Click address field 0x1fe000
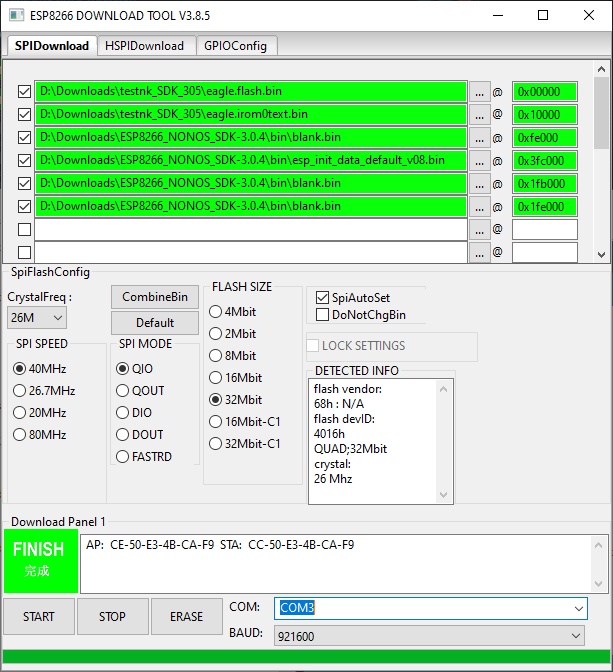Viewport: 613px width, 672px height. coord(545,207)
